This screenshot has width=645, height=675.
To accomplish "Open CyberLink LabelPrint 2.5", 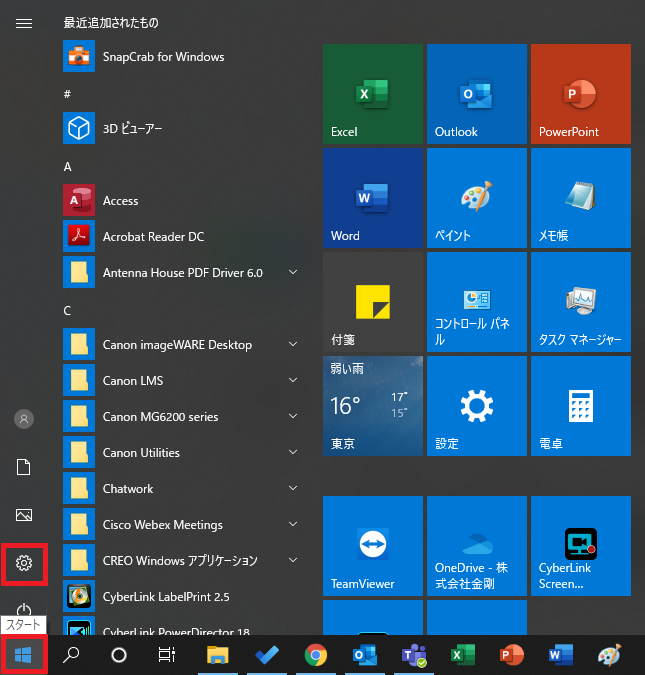I will [x=181, y=596].
